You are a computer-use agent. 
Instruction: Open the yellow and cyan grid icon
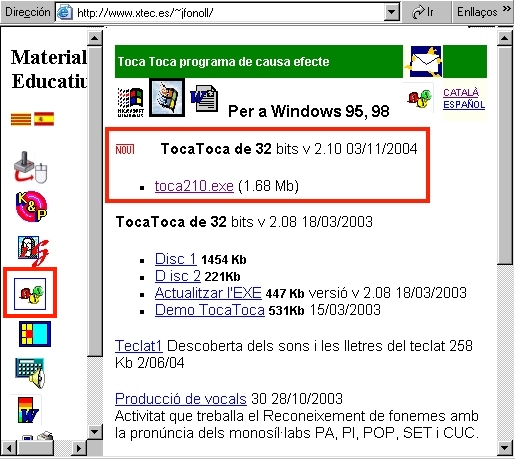coord(35,334)
